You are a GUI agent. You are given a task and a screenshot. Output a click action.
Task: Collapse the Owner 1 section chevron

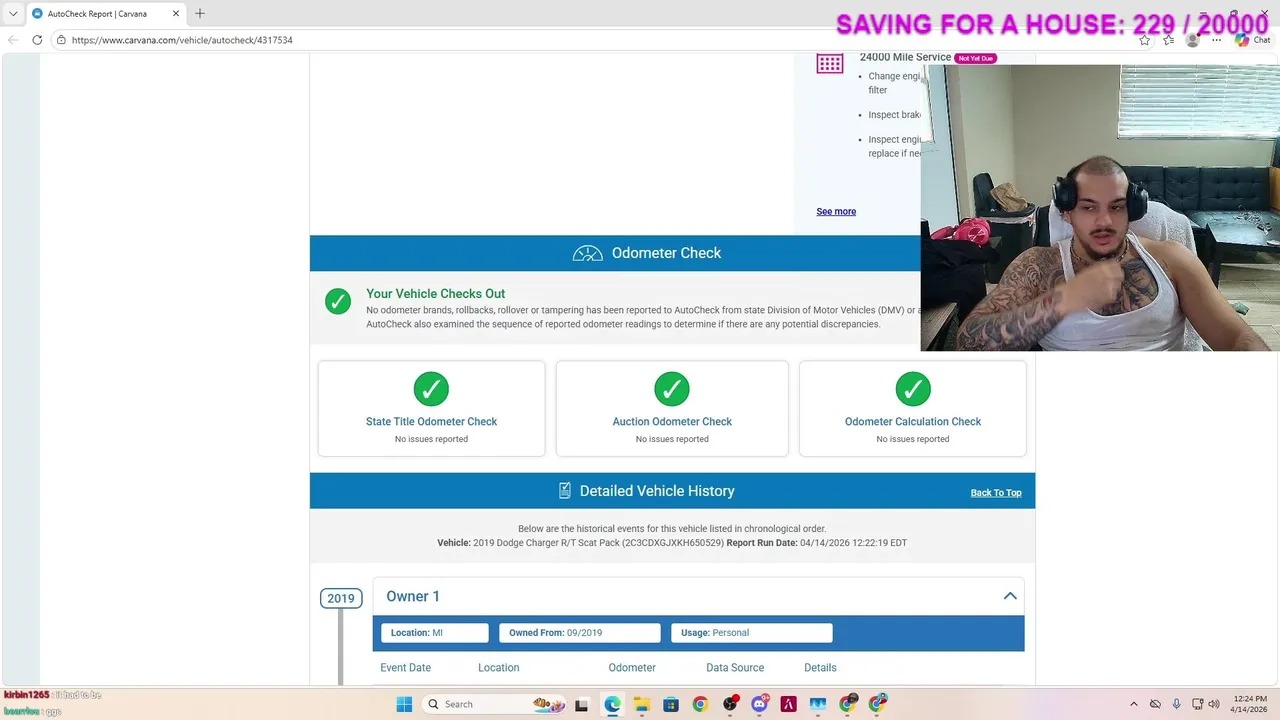1010,596
